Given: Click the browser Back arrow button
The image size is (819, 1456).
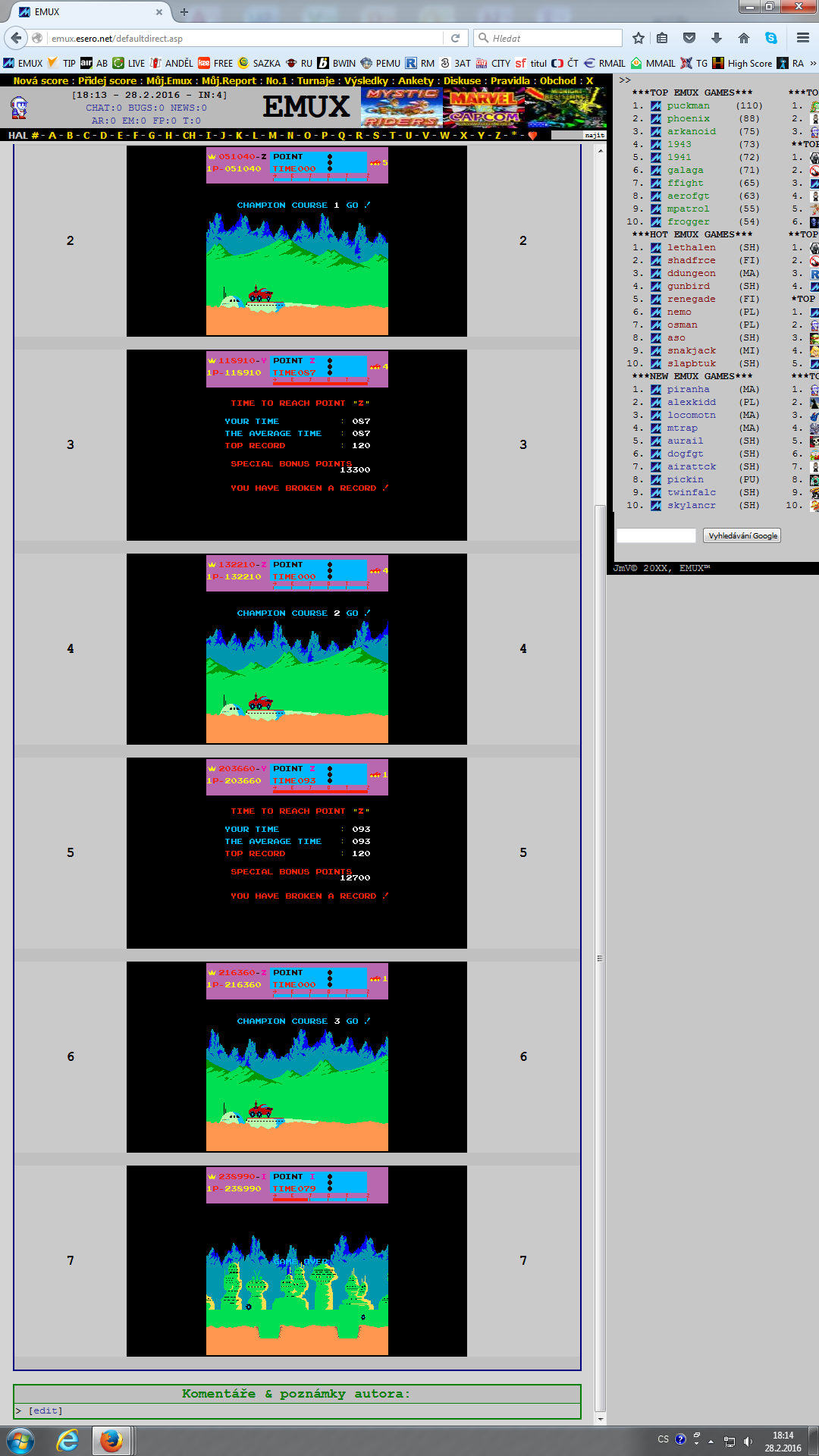Looking at the screenshot, I should 16,38.
